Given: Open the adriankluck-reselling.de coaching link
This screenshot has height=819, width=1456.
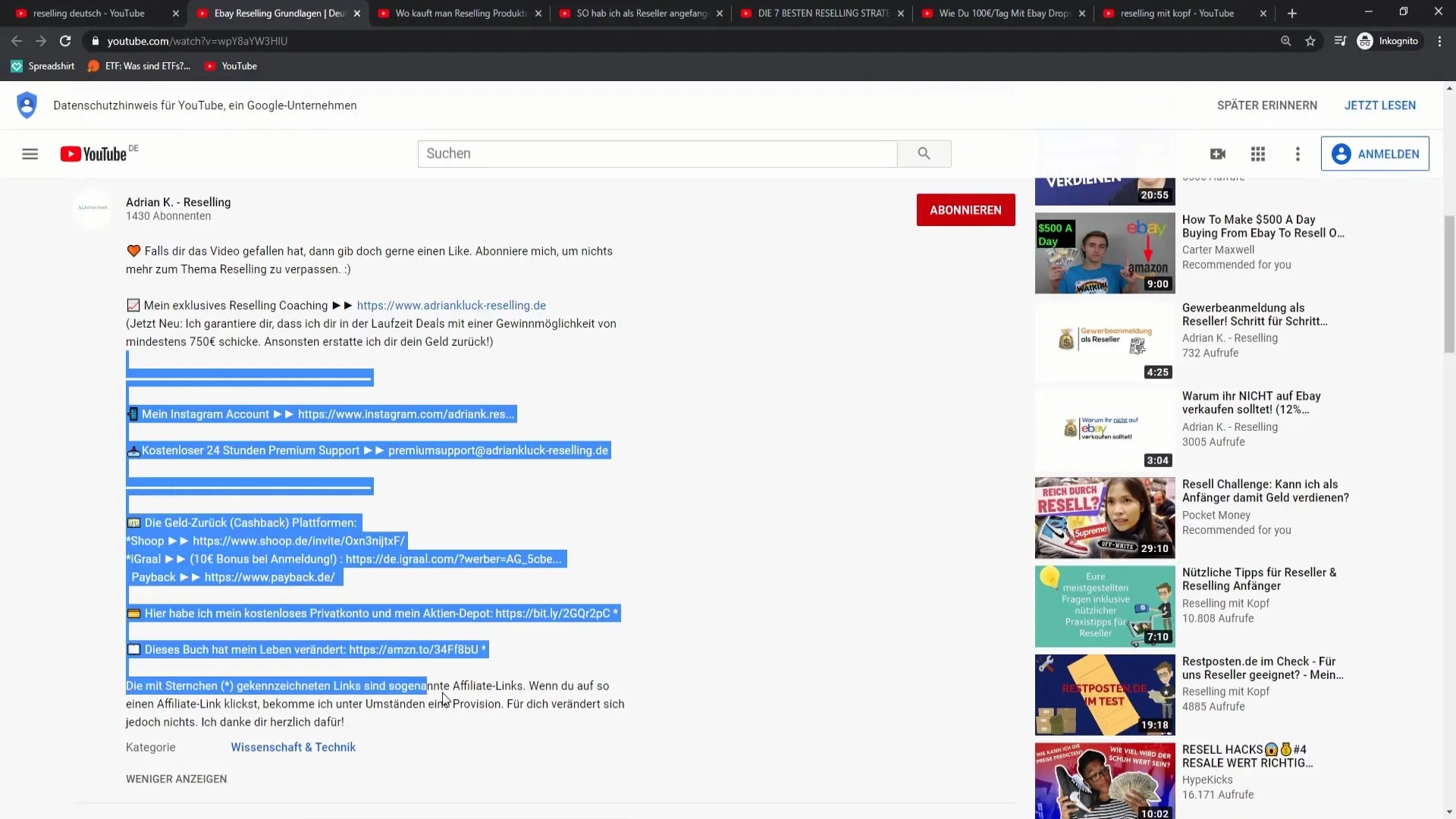Looking at the screenshot, I should click(451, 306).
